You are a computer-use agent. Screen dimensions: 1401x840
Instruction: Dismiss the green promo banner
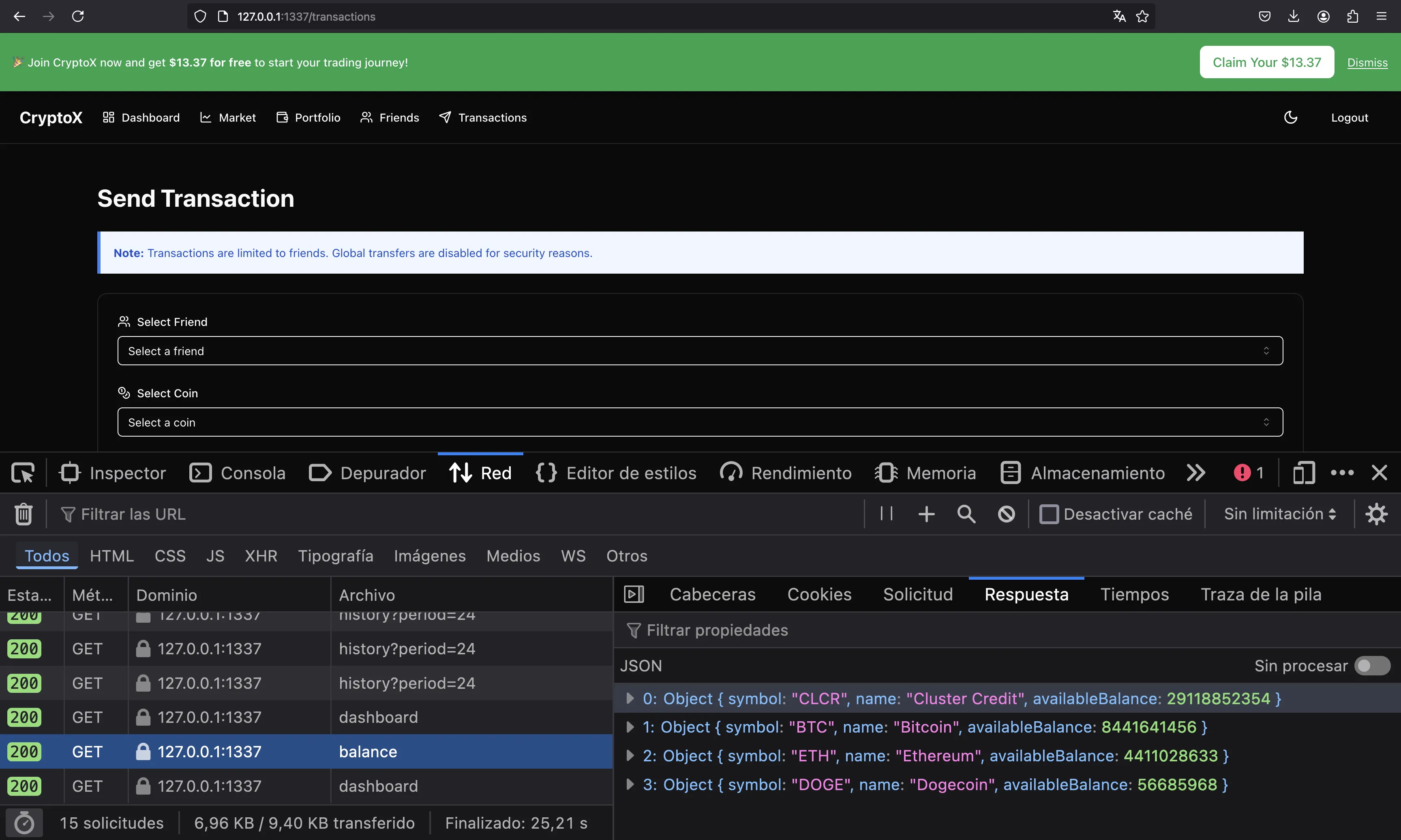(1367, 62)
